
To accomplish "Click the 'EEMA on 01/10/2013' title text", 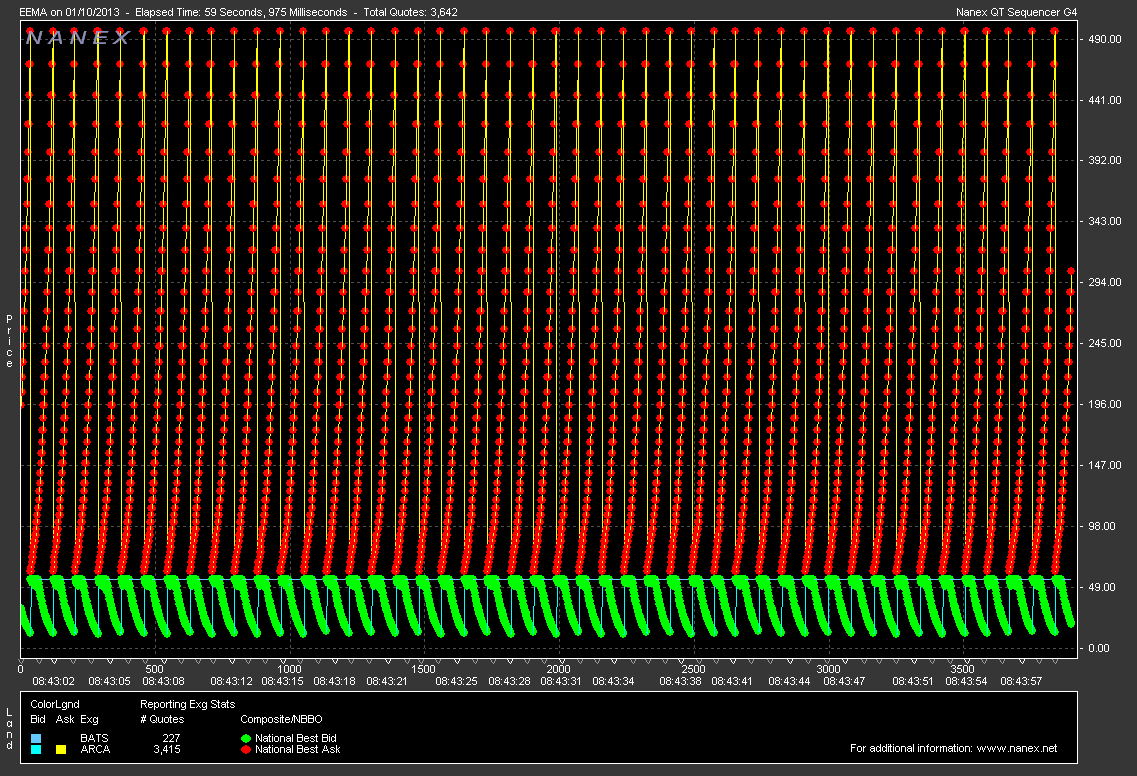I will [70, 12].
